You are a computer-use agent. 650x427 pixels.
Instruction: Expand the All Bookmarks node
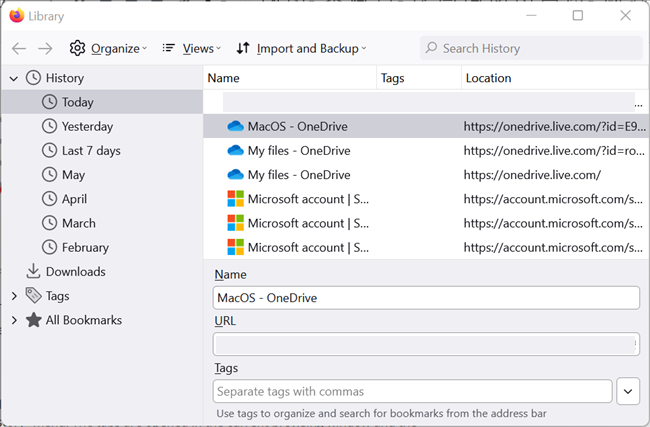tap(14, 320)
